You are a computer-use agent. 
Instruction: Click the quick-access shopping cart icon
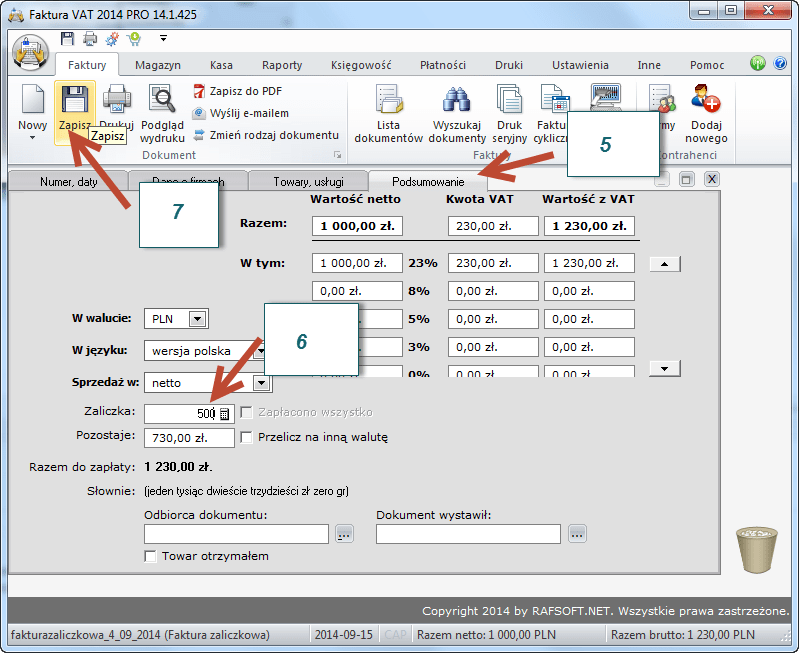pos(135,39)
